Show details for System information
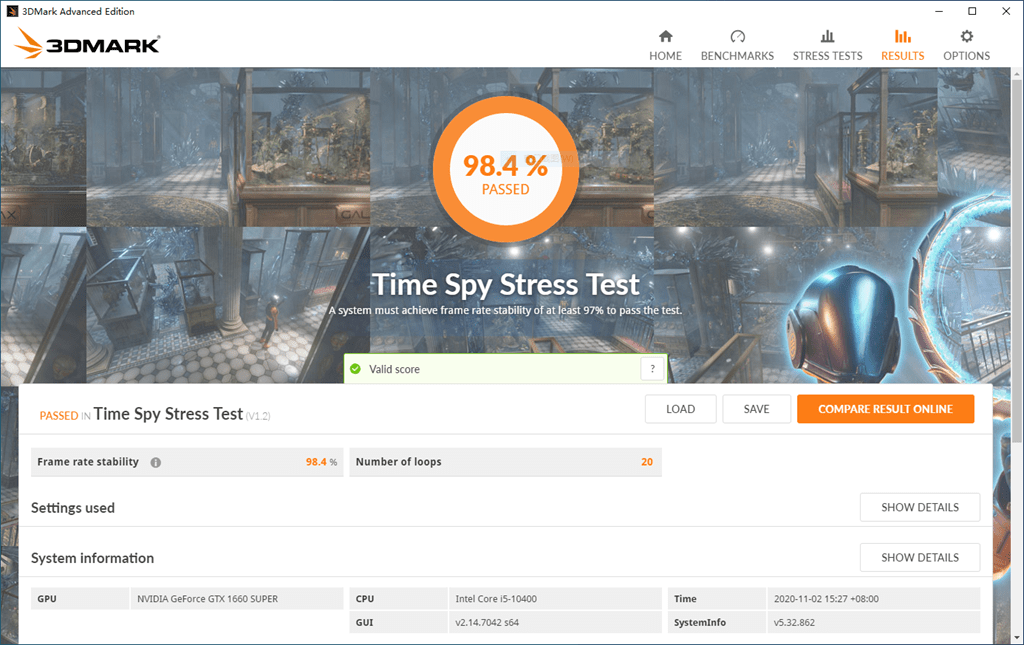Viewport: 1024px width, 645px height. click(x=920, y=558)
